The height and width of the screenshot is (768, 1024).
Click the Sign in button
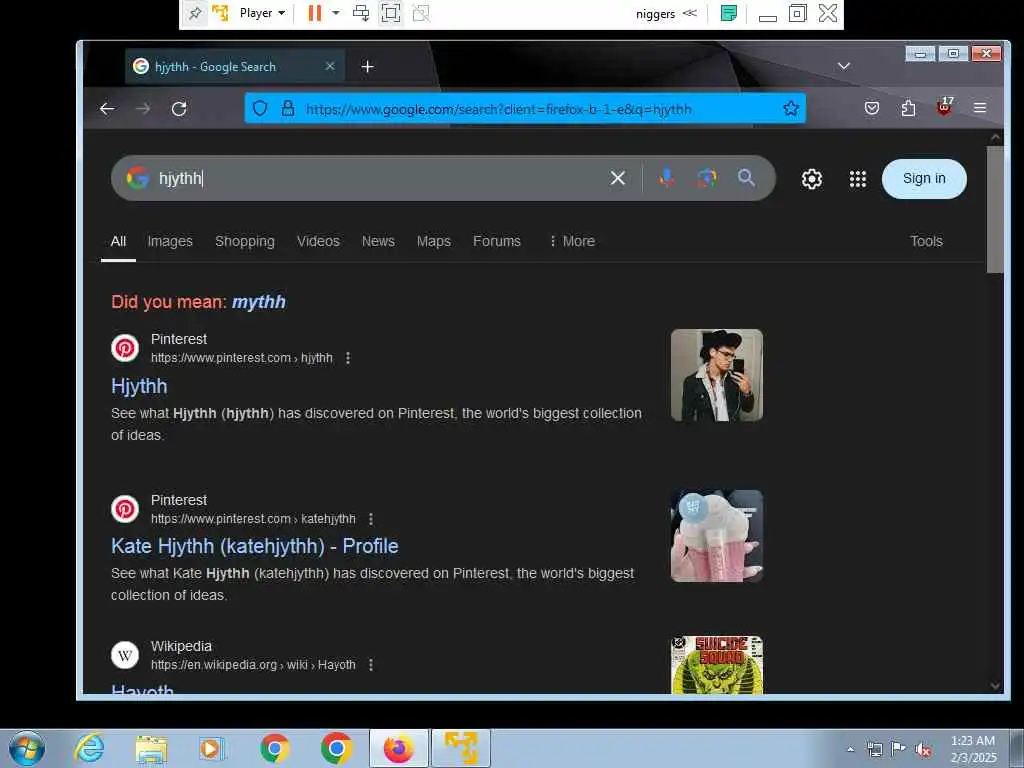(x=924, y=179)
